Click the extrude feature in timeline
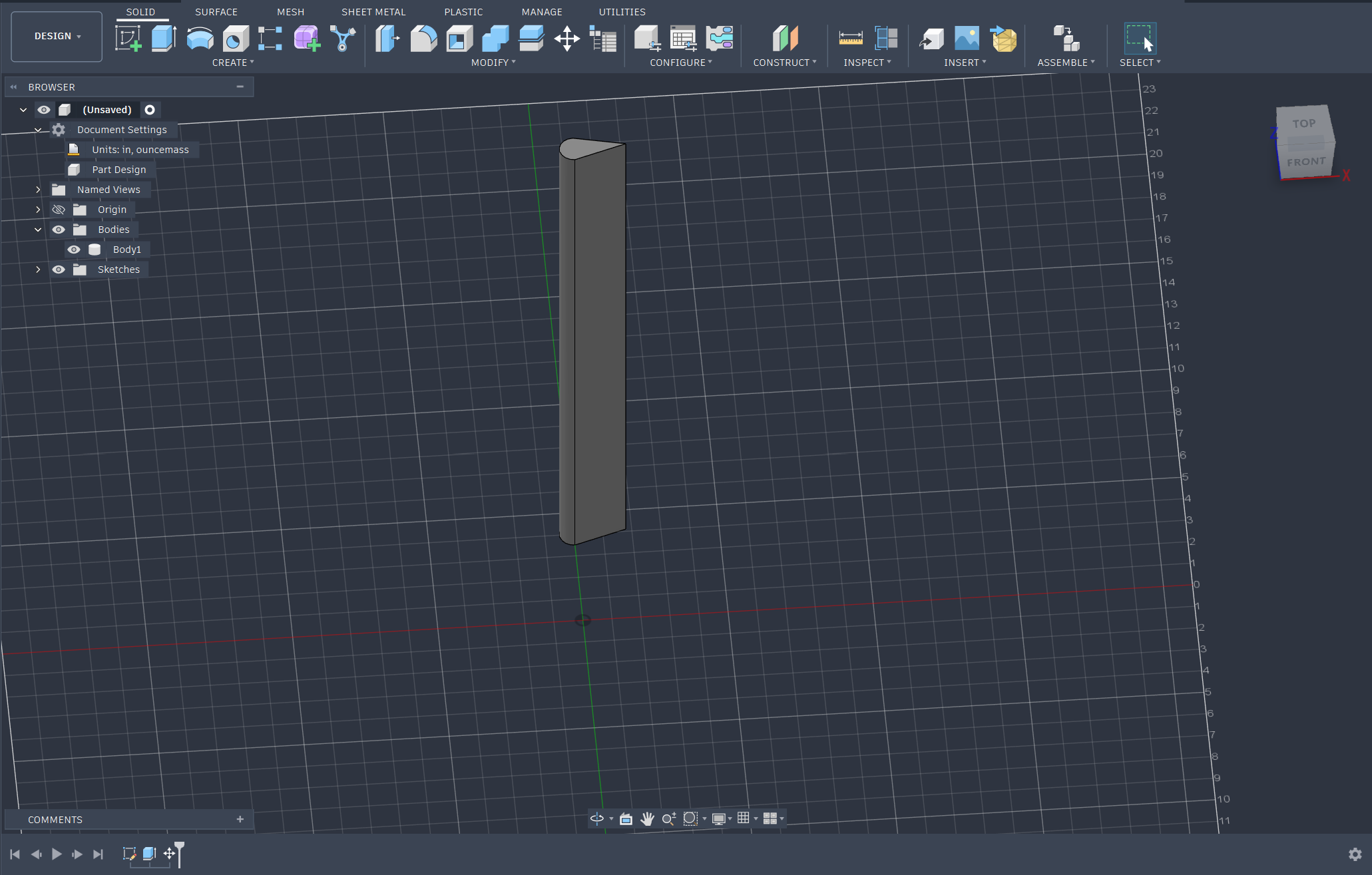This screenshot has width=1372, height=875. [x=149, y=853]
